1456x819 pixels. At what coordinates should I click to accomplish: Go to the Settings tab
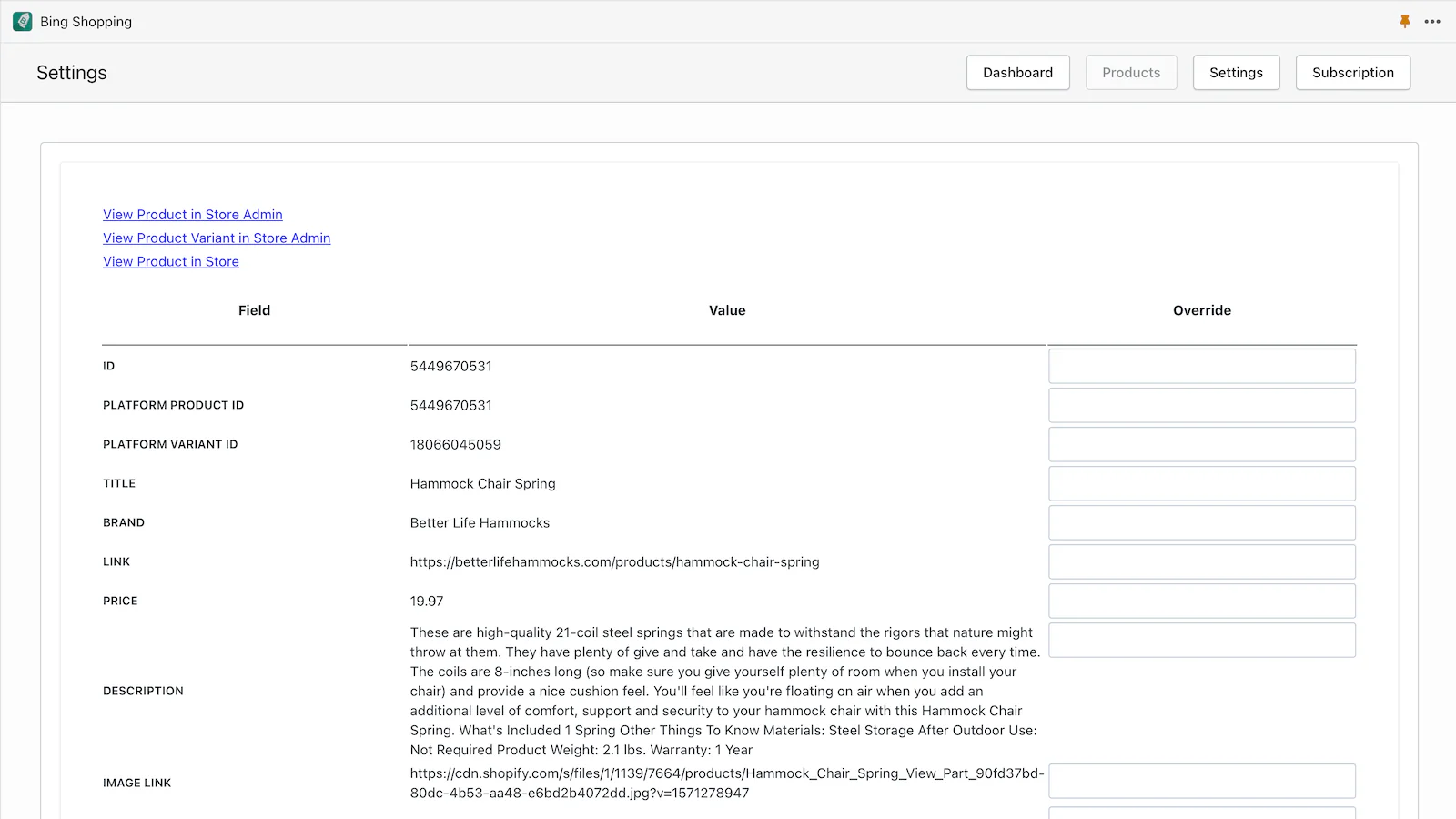pos(1236,73)
